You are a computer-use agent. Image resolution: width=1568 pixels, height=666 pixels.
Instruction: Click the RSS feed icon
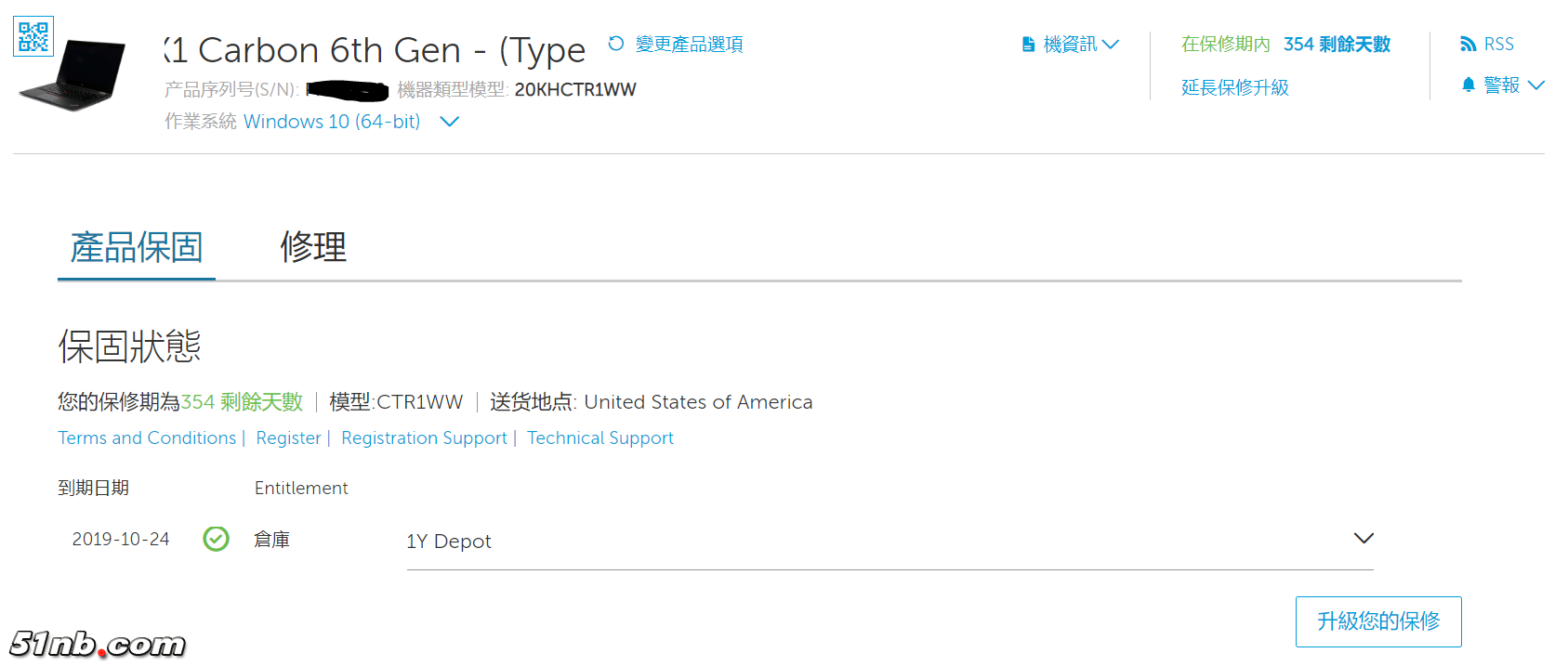[1468, 45]
